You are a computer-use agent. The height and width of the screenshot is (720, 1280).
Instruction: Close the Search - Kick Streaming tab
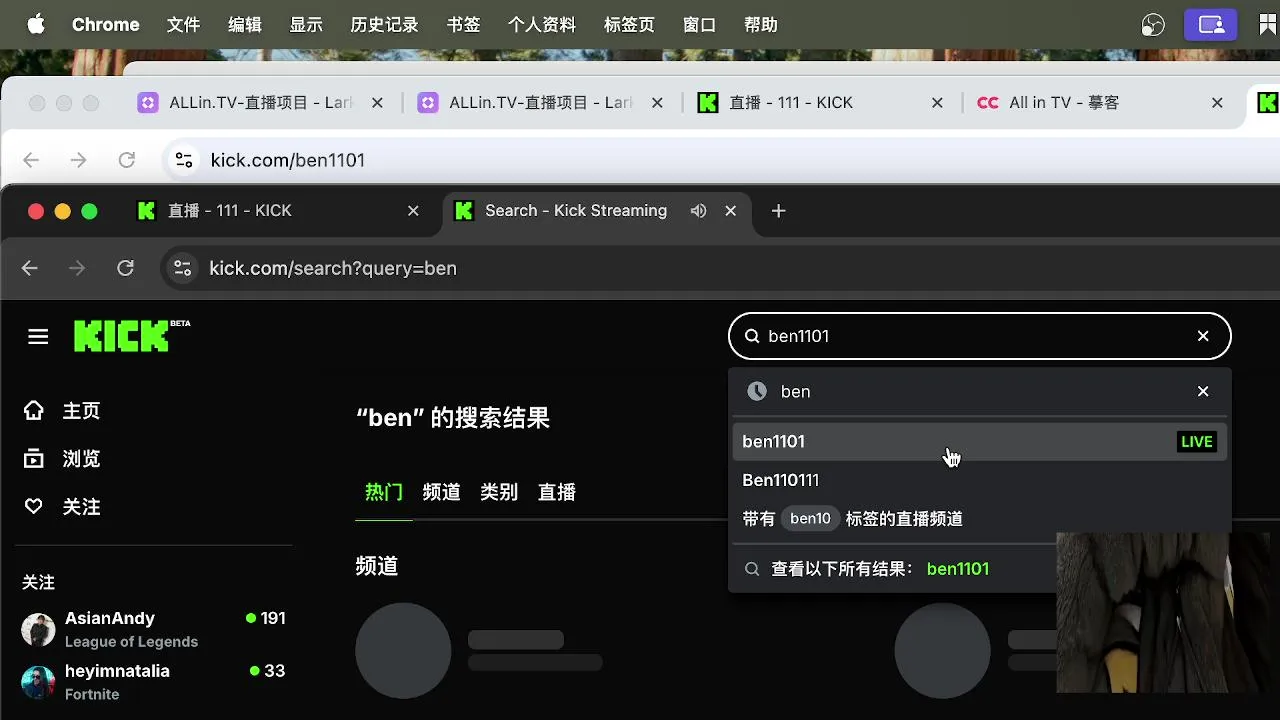coord(730,211)
